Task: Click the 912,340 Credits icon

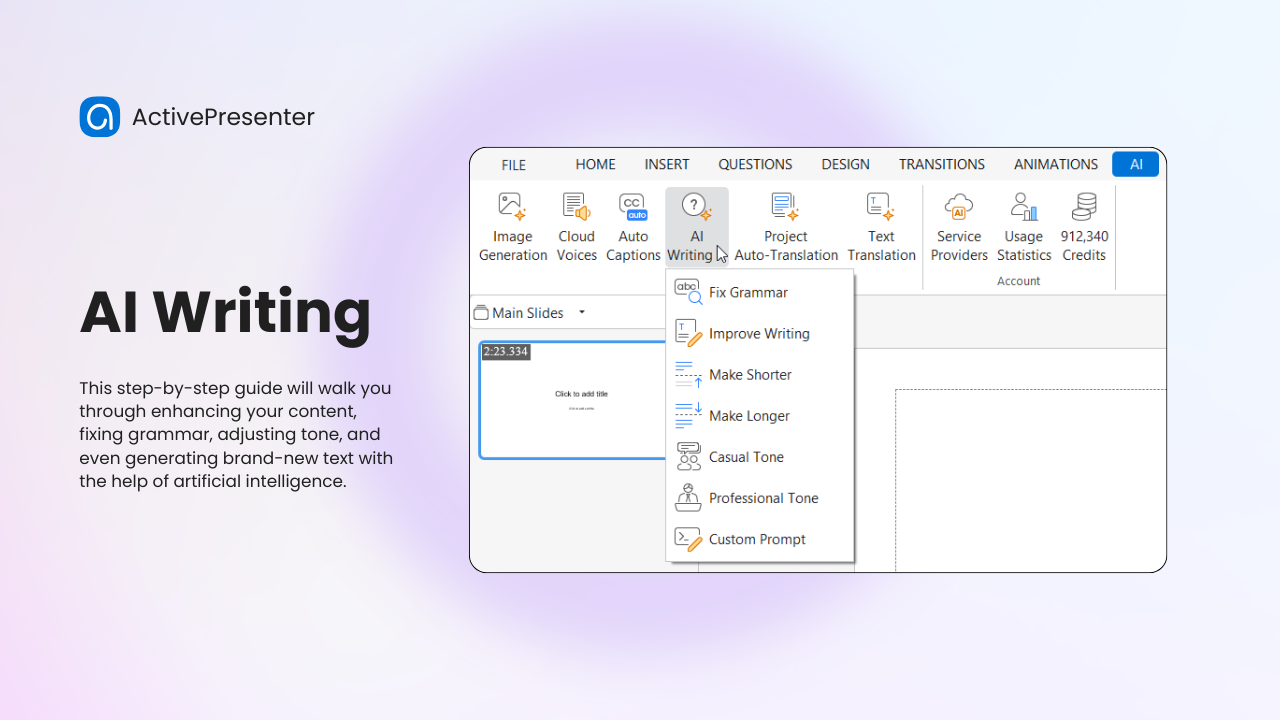Action: point(1084,207)
